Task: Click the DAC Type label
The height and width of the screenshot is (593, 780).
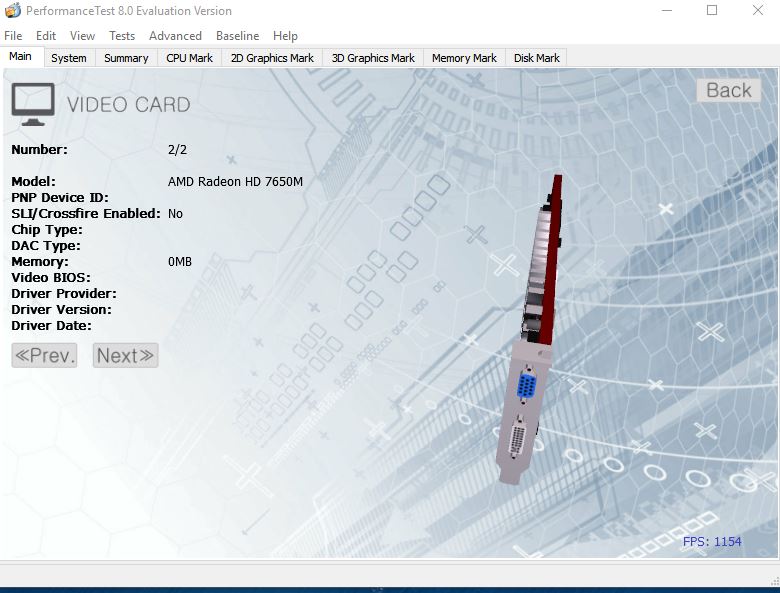Action: point(46,246)
